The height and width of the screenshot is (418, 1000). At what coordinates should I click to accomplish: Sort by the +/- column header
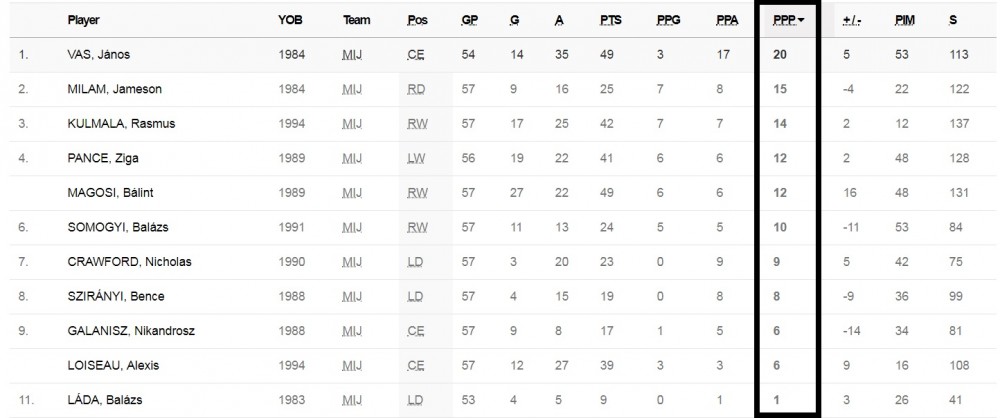tap(852, 20)
